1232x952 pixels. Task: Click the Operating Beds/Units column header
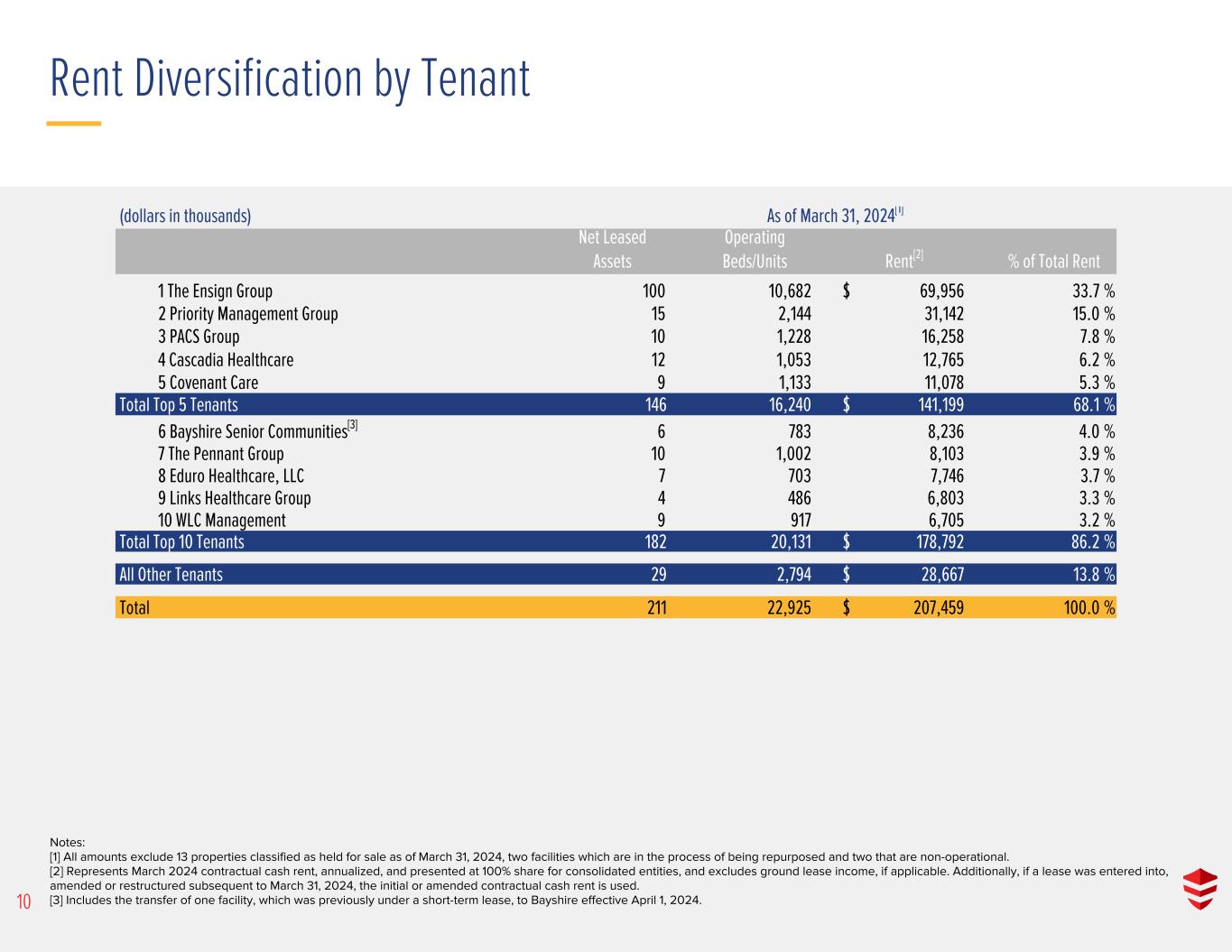[755, 250]
